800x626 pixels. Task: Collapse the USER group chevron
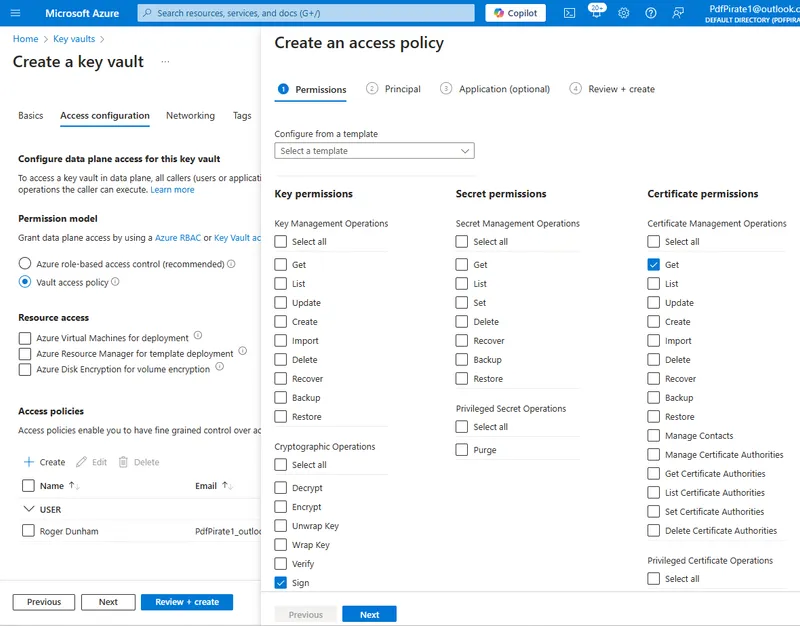29,509
